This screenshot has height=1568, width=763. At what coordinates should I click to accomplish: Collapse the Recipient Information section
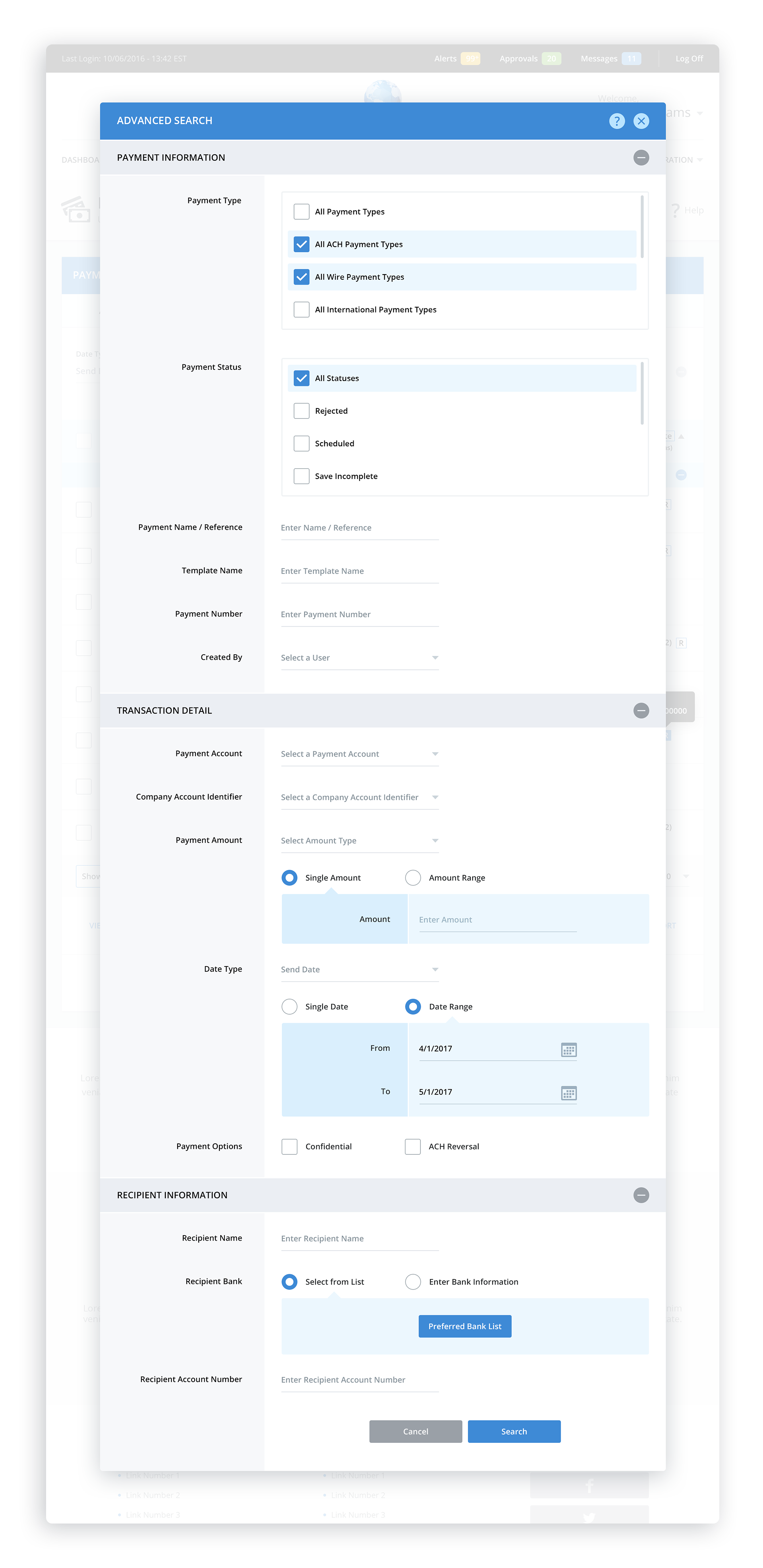tap(641, 1195)
